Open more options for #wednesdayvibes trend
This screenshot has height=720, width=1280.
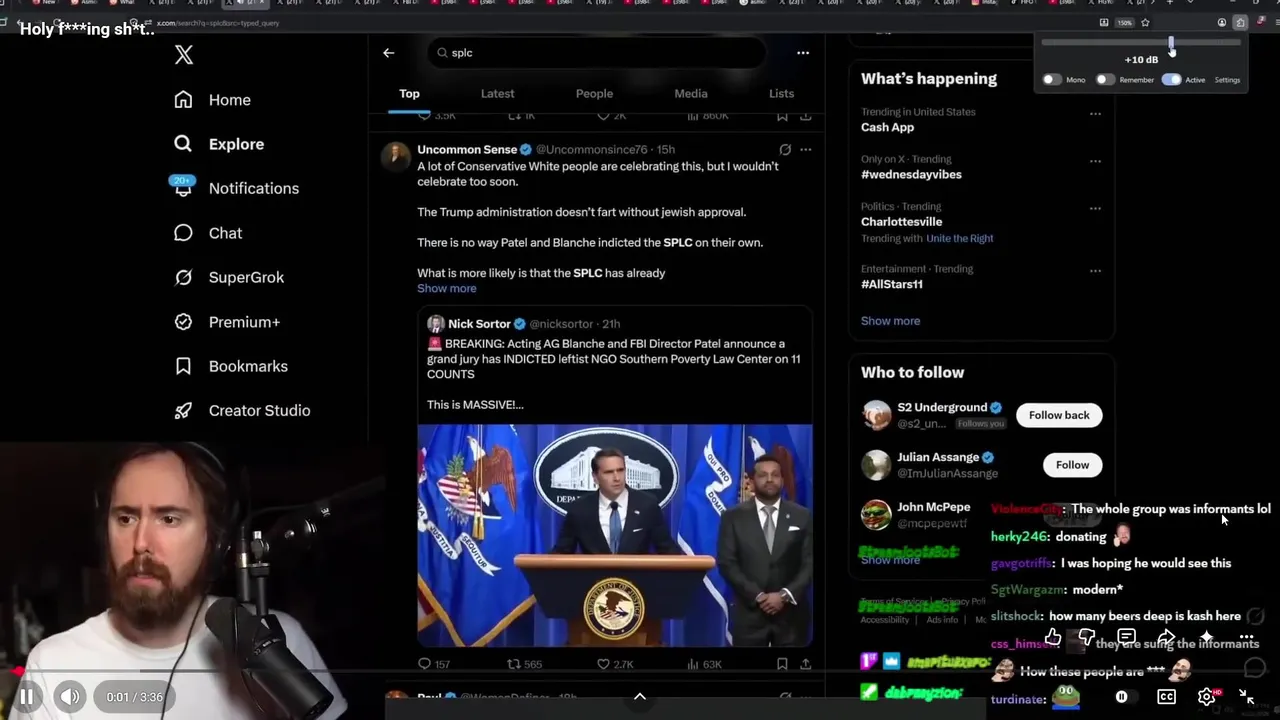tap(1095, 161)
